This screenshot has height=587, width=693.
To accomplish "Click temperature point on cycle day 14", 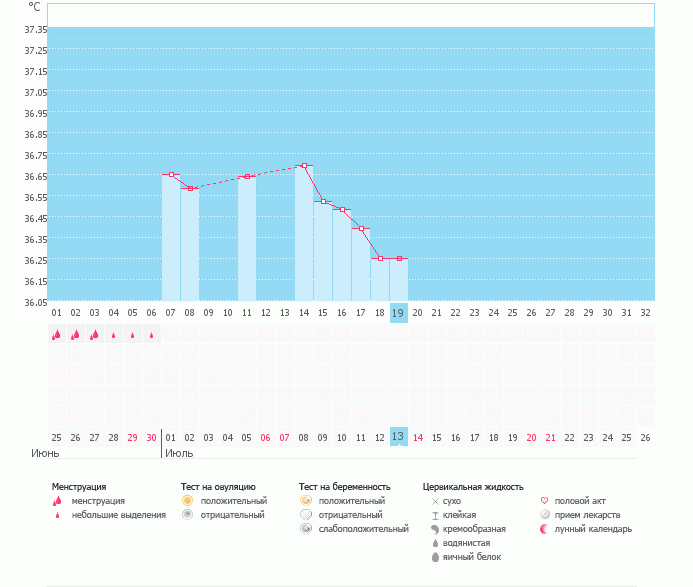I will point(304,166).
